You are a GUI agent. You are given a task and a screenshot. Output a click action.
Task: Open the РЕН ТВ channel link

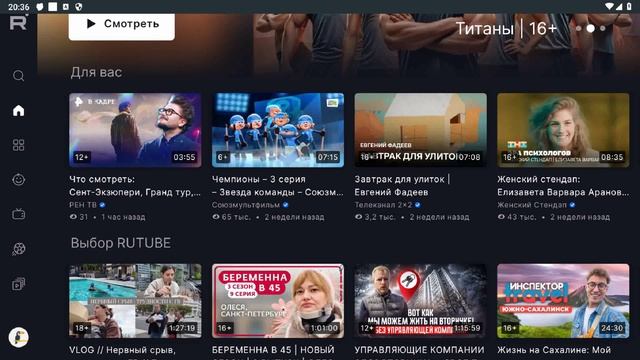[83, 205]
